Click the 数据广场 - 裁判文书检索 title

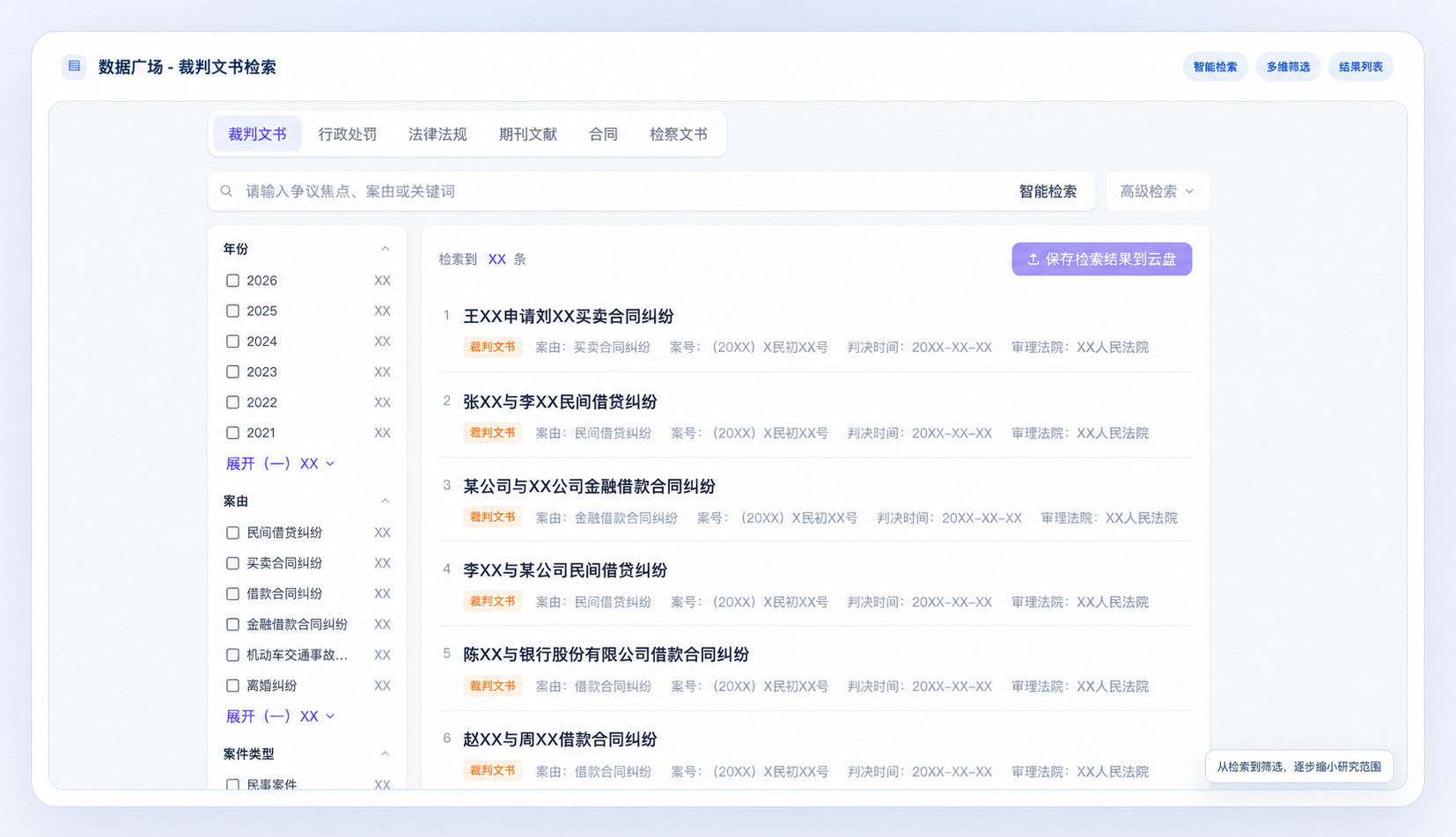click(188, 67)
